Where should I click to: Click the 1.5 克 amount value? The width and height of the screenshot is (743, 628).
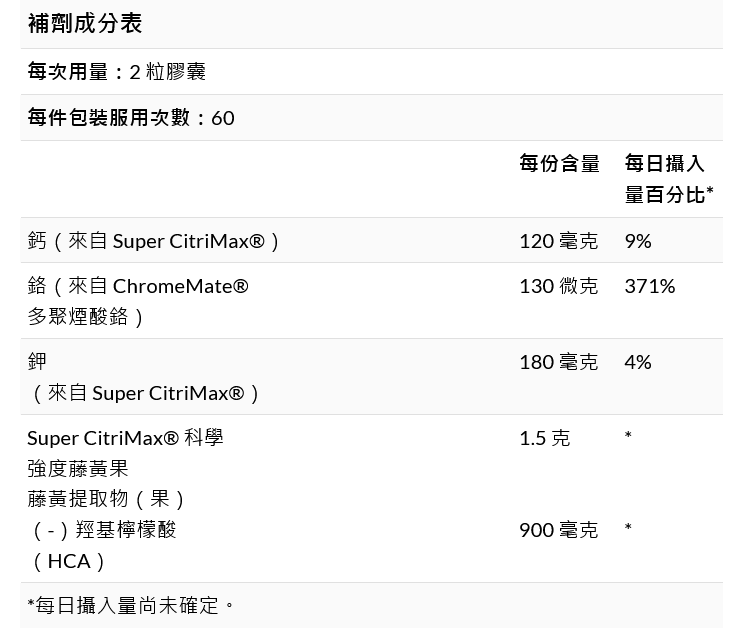(544, 438)
